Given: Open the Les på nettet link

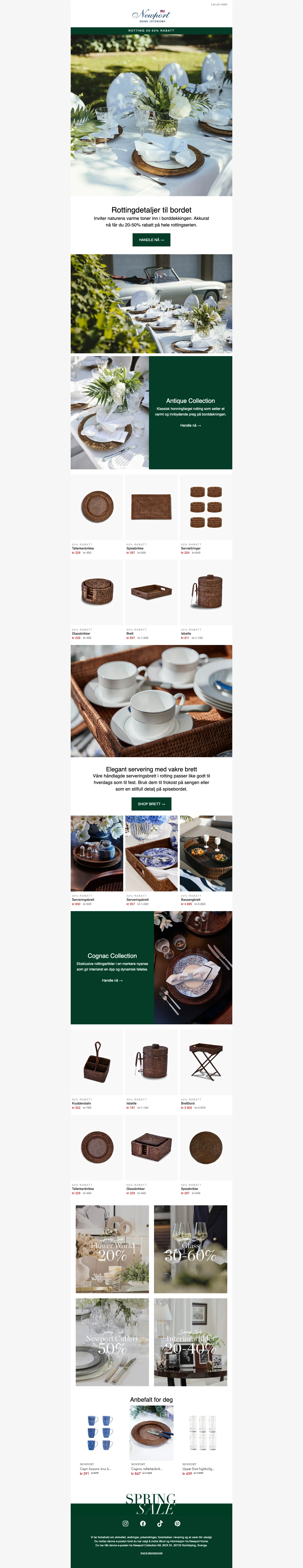Looking at the screenshot, I should pos(219,4).
